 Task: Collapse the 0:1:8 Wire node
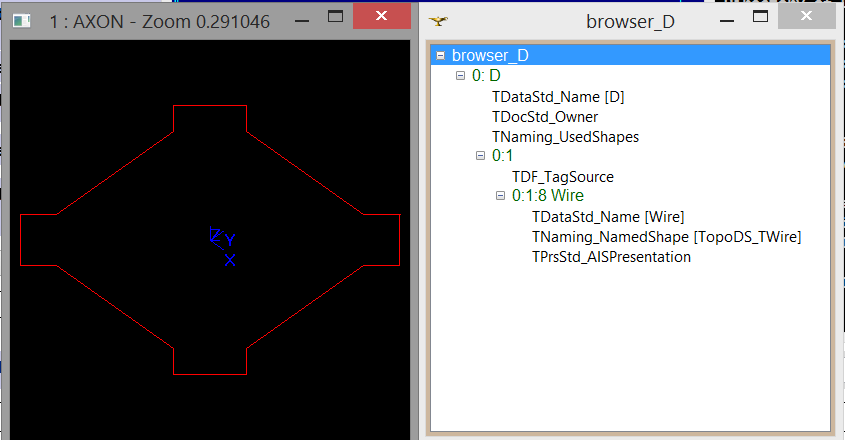pyautogui.click(x=501, y=196)
